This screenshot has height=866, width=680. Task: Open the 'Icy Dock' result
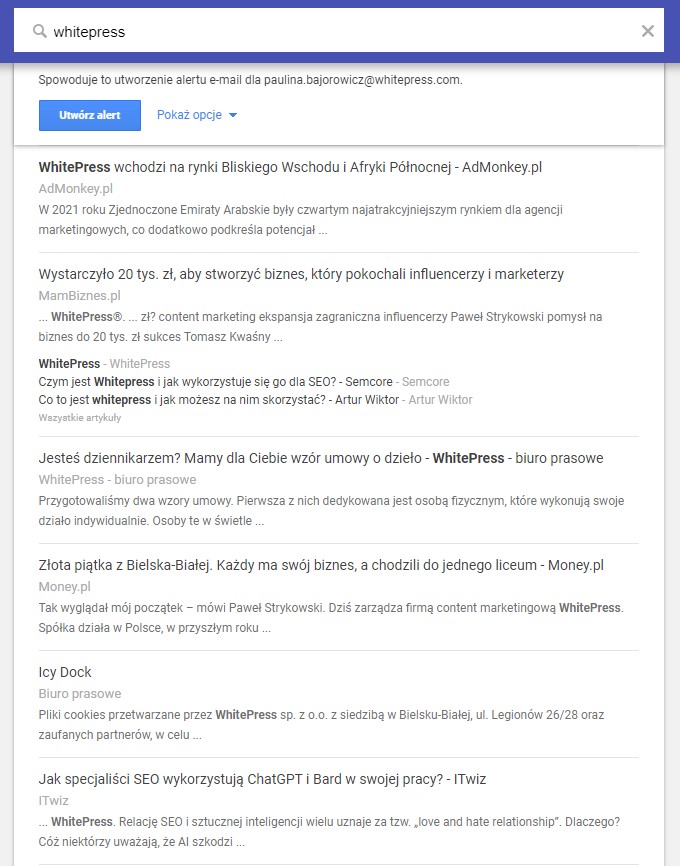[65, 672]
